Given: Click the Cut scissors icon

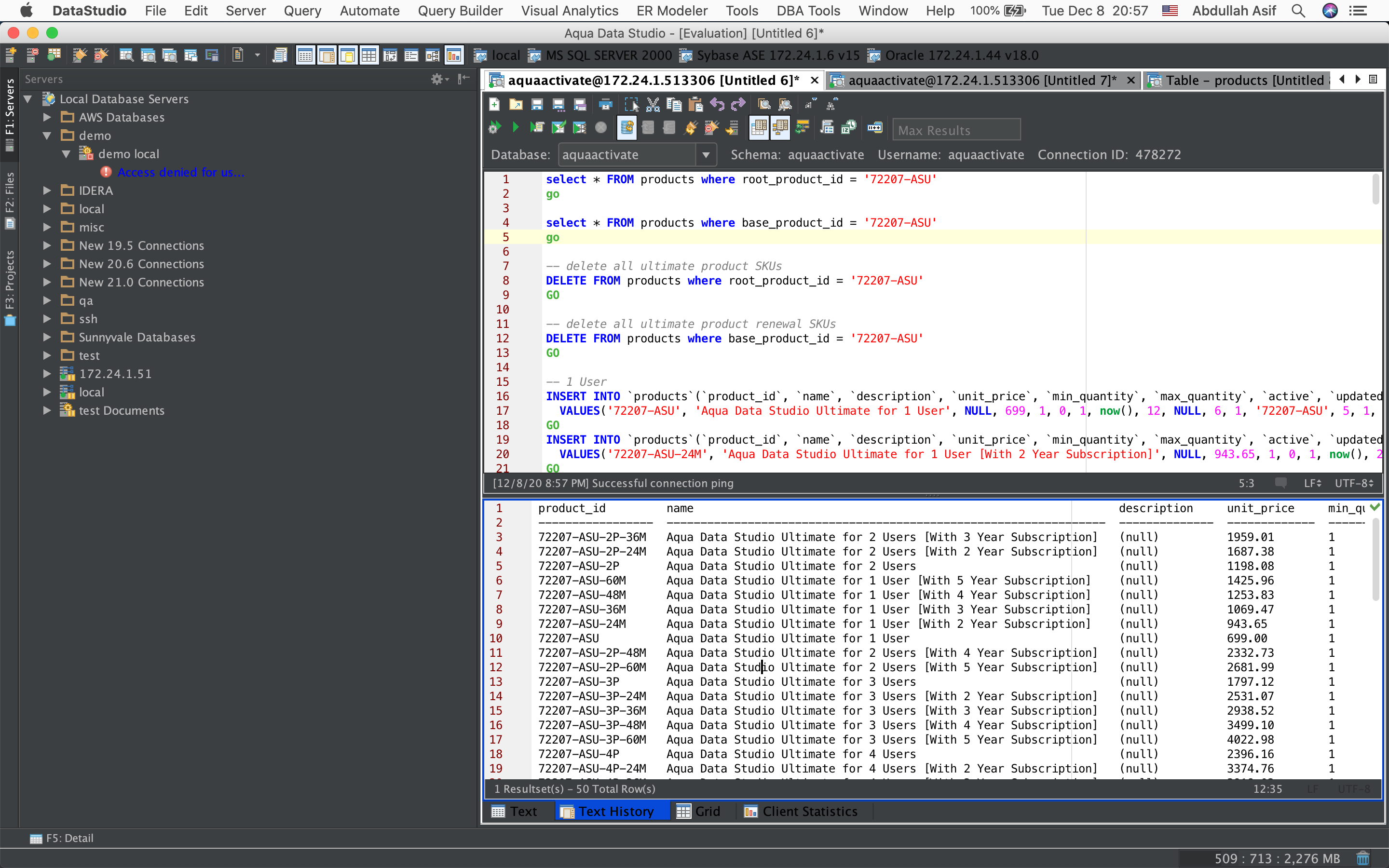Looking at the screenshot, I should [653, 105].
